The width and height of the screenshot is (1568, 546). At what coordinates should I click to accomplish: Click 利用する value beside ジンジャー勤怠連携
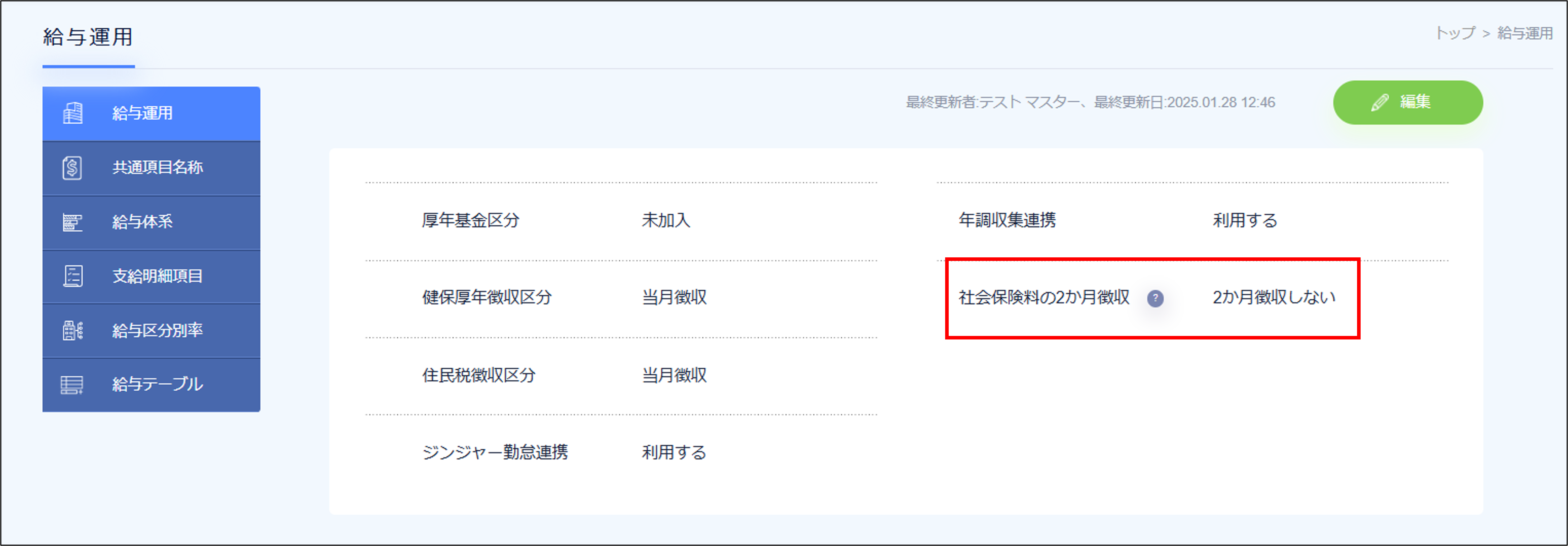click(x=674, y=453)
